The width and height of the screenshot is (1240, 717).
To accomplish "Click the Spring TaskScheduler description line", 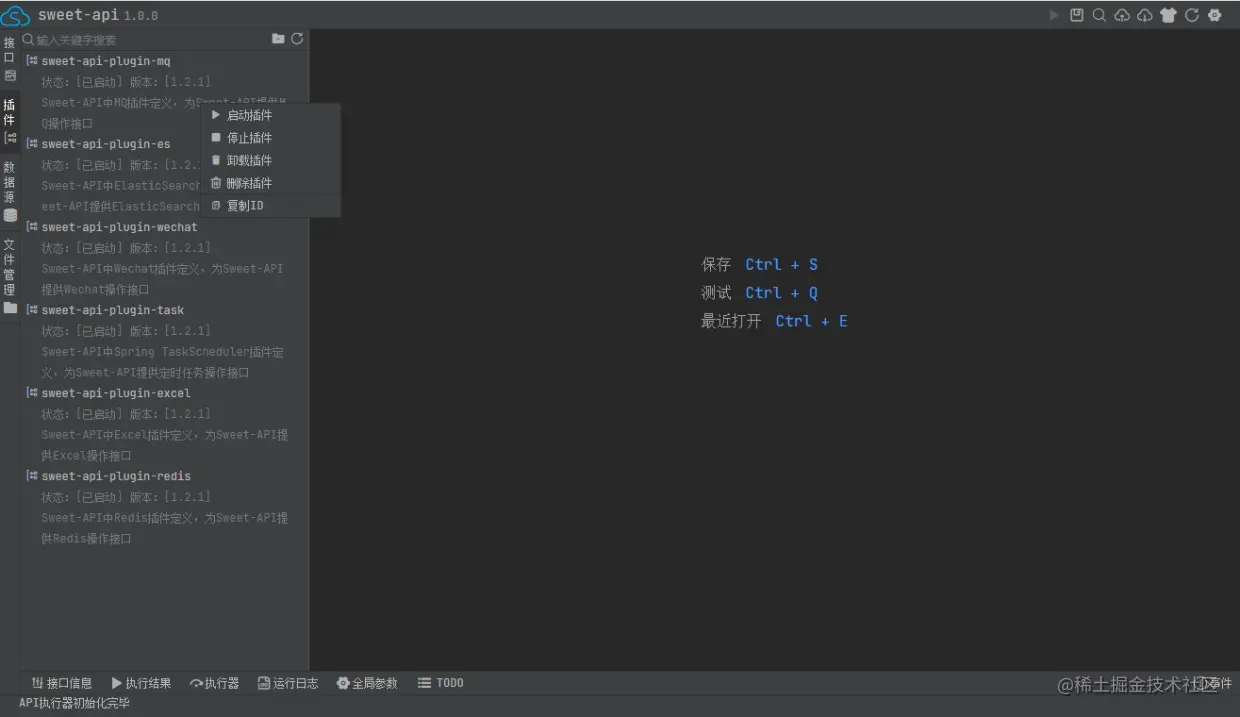I will (x=163, y=352).
